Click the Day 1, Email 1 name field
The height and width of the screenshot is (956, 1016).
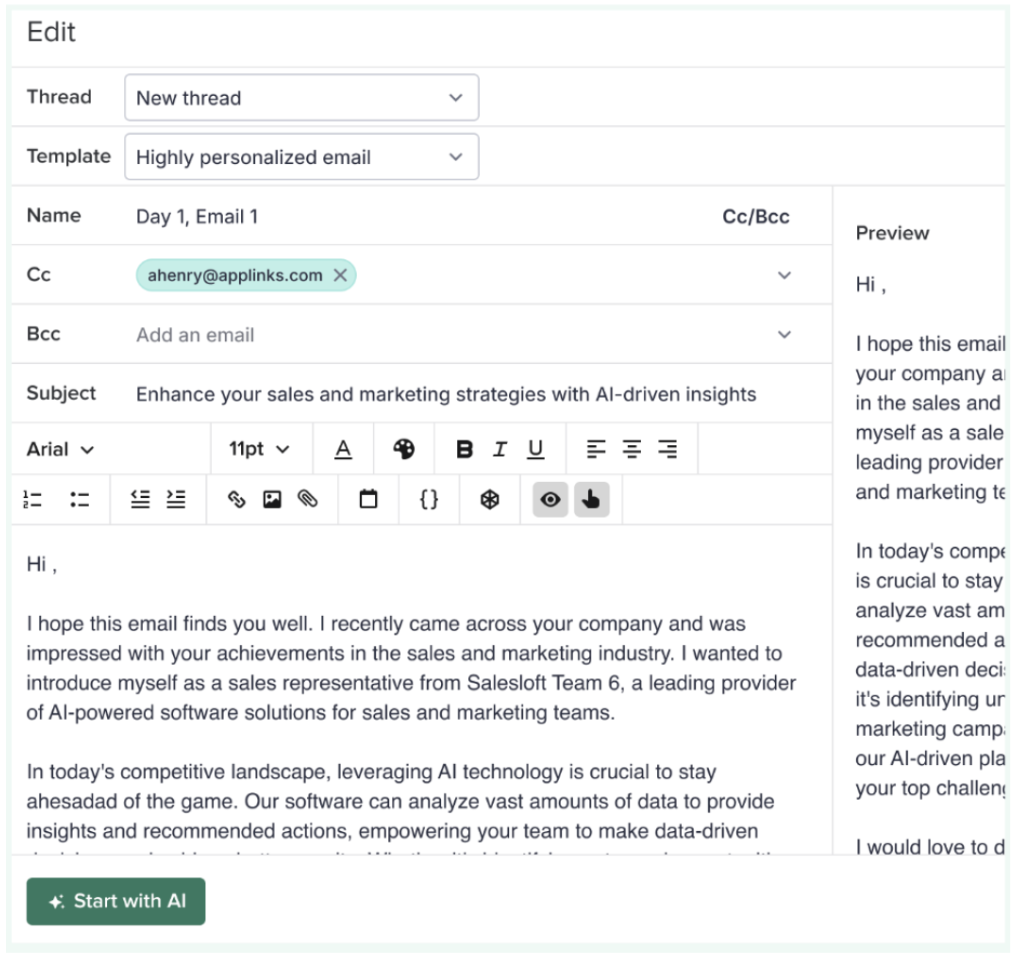[x=197, y=216]
